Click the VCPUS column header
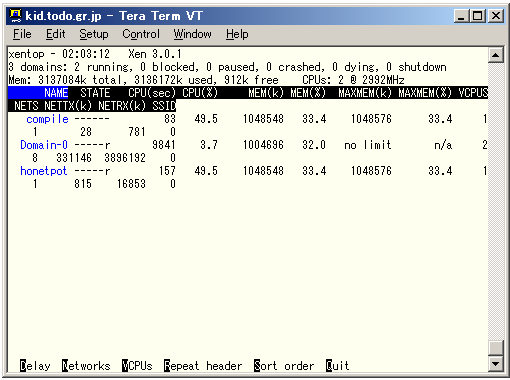Image resolution: width=510 pixels, height=380 pixels. pos(473,93)
